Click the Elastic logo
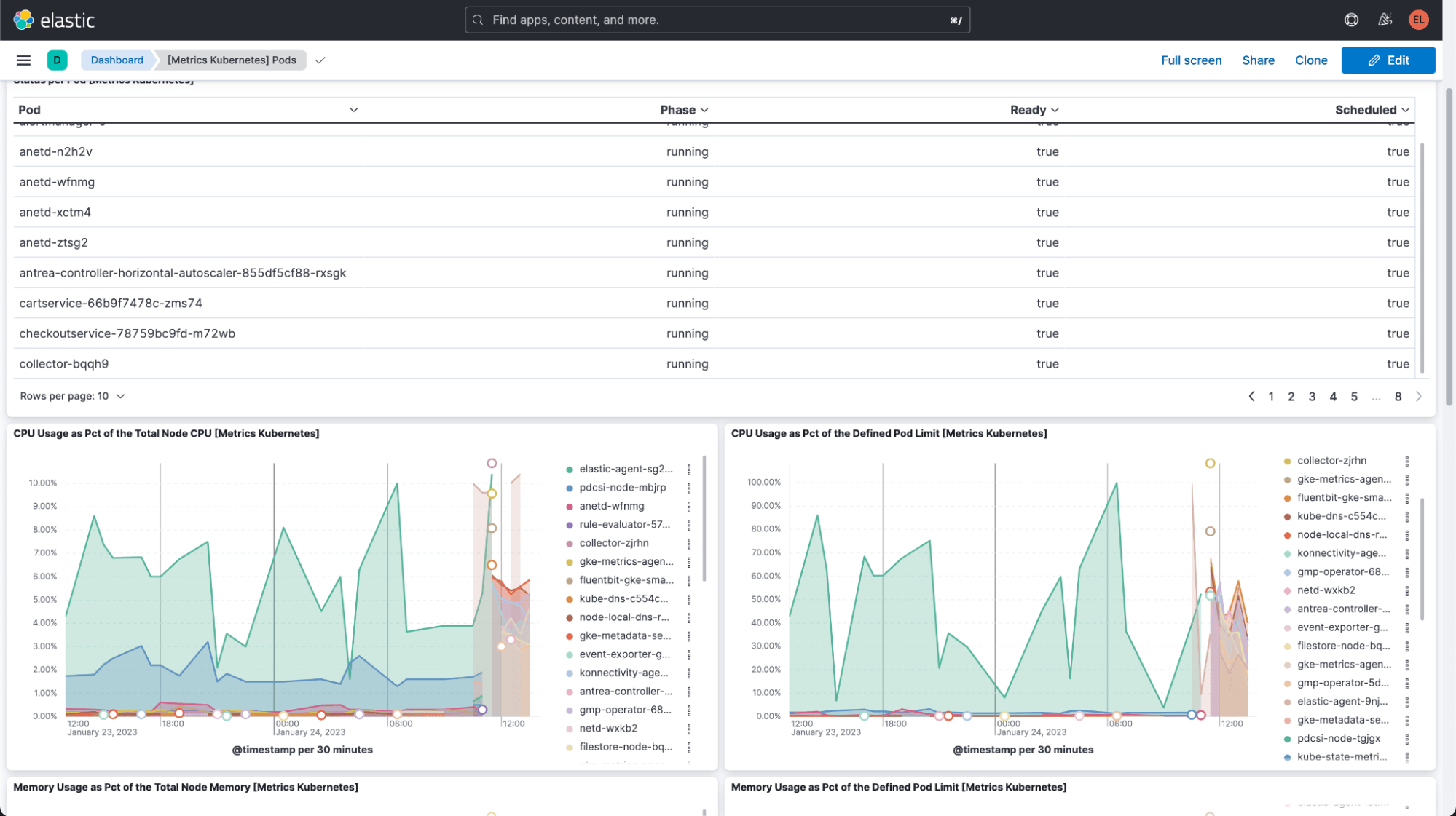 point(55,20)
